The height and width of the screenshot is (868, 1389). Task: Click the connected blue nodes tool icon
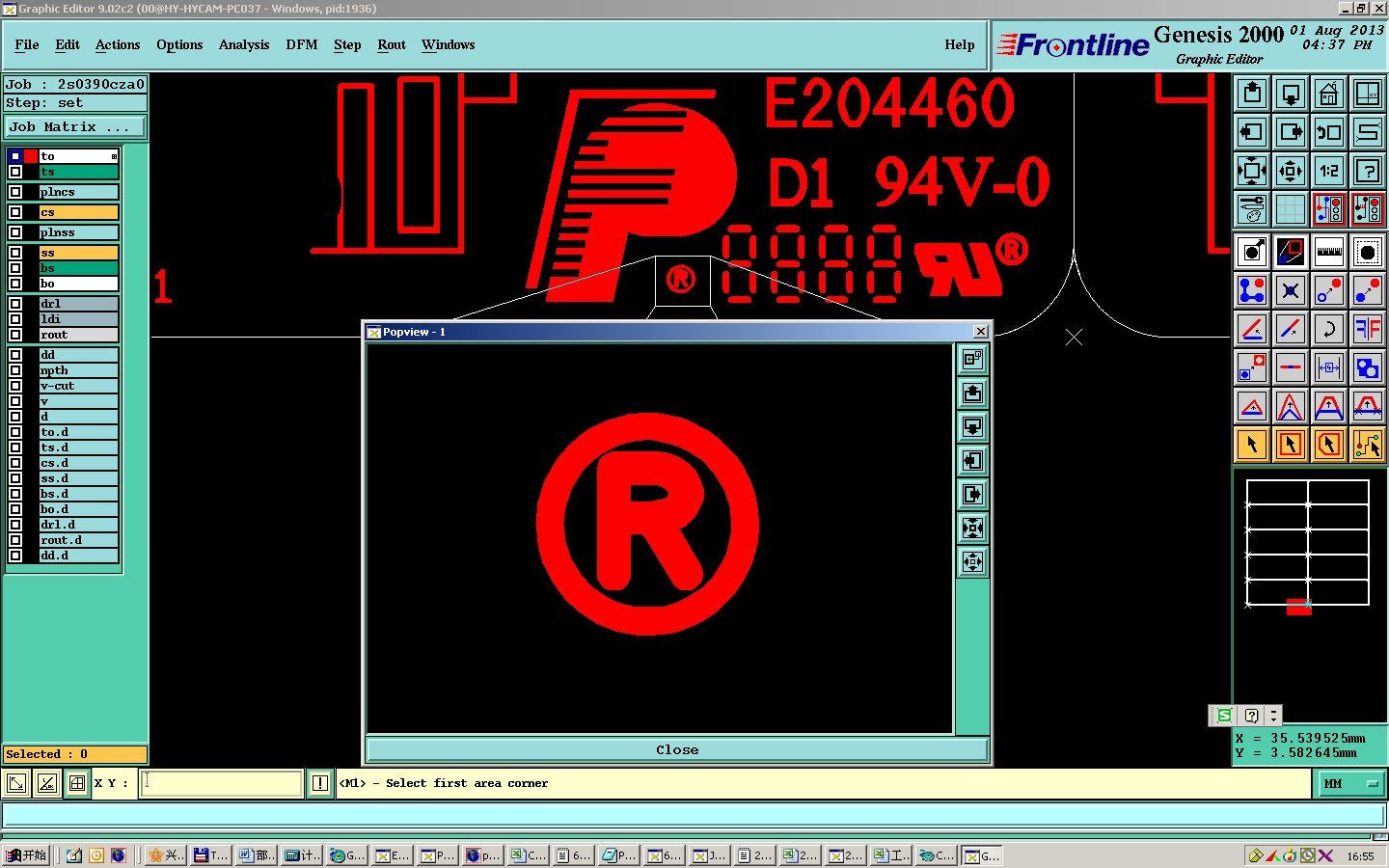tap(1252, 290)
